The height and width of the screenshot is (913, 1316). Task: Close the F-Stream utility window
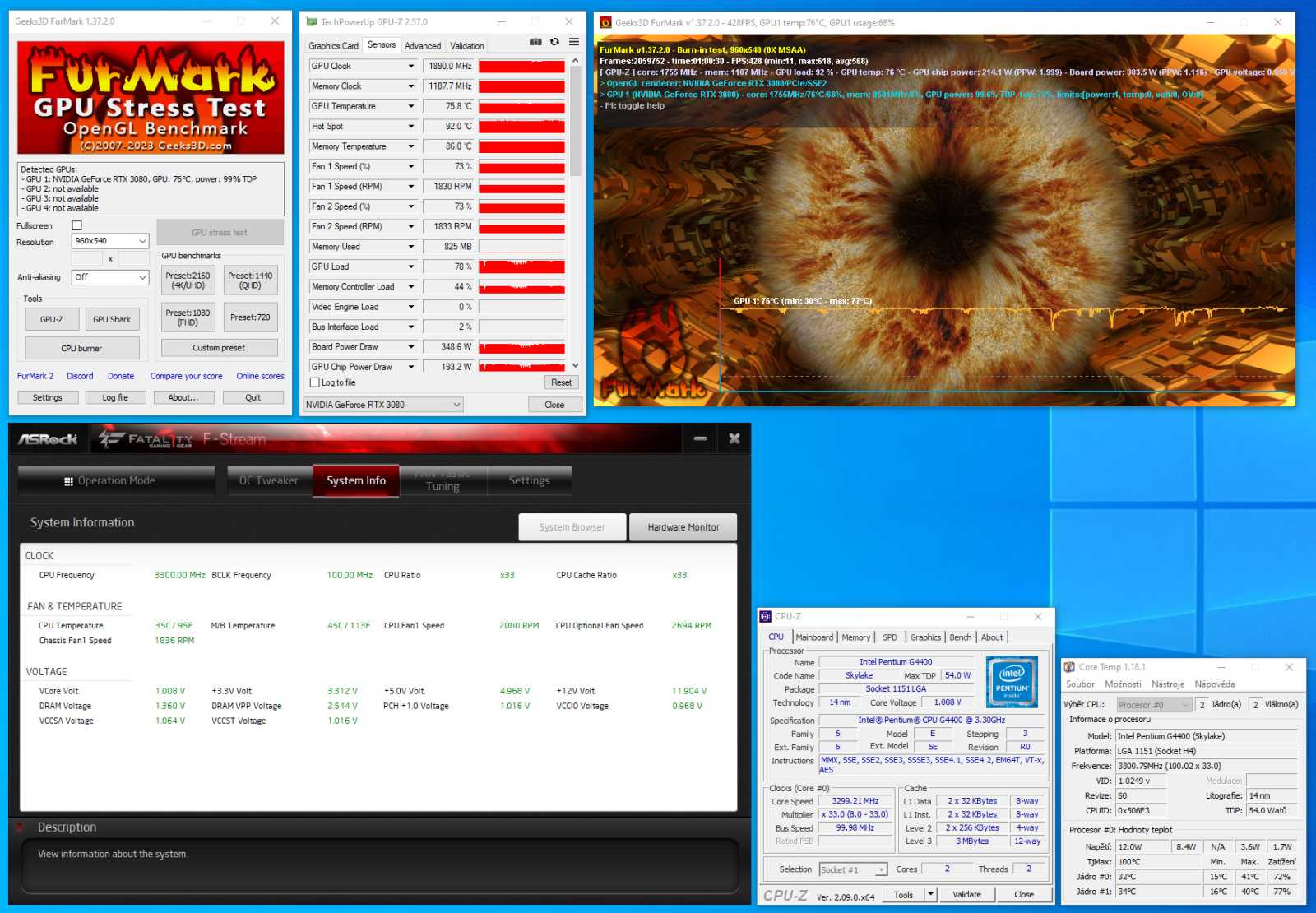[x=734, y=439]
